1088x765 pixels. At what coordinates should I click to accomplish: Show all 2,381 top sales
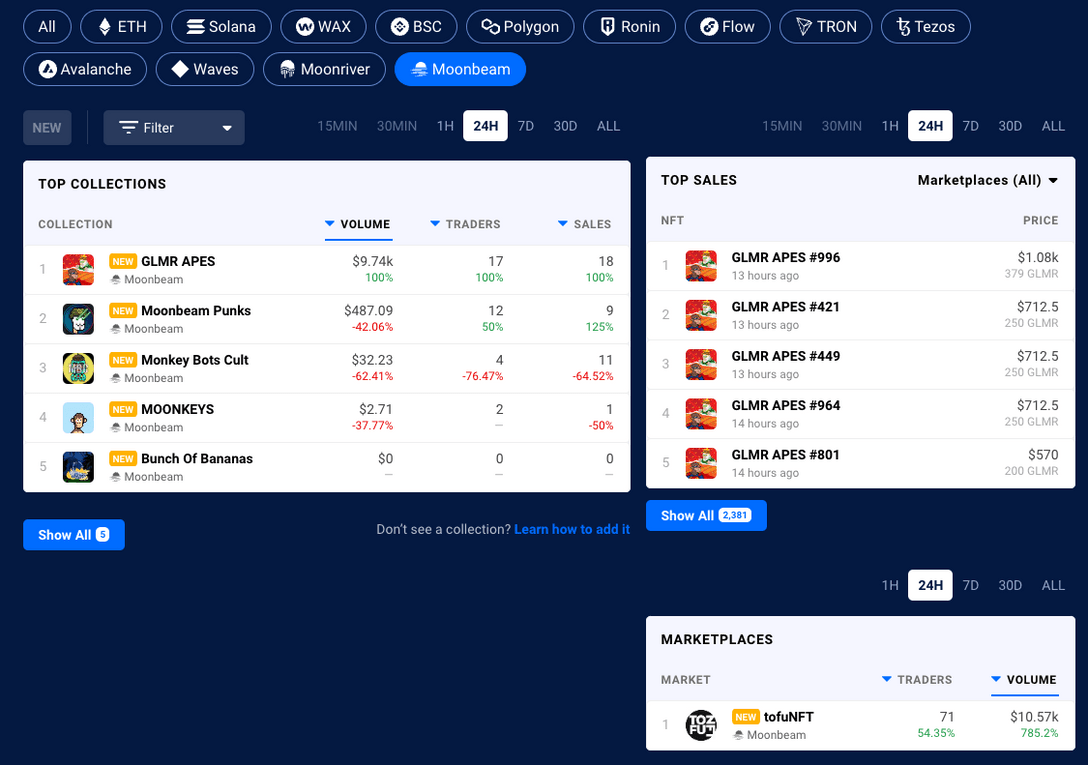click(x=706, y=515)
